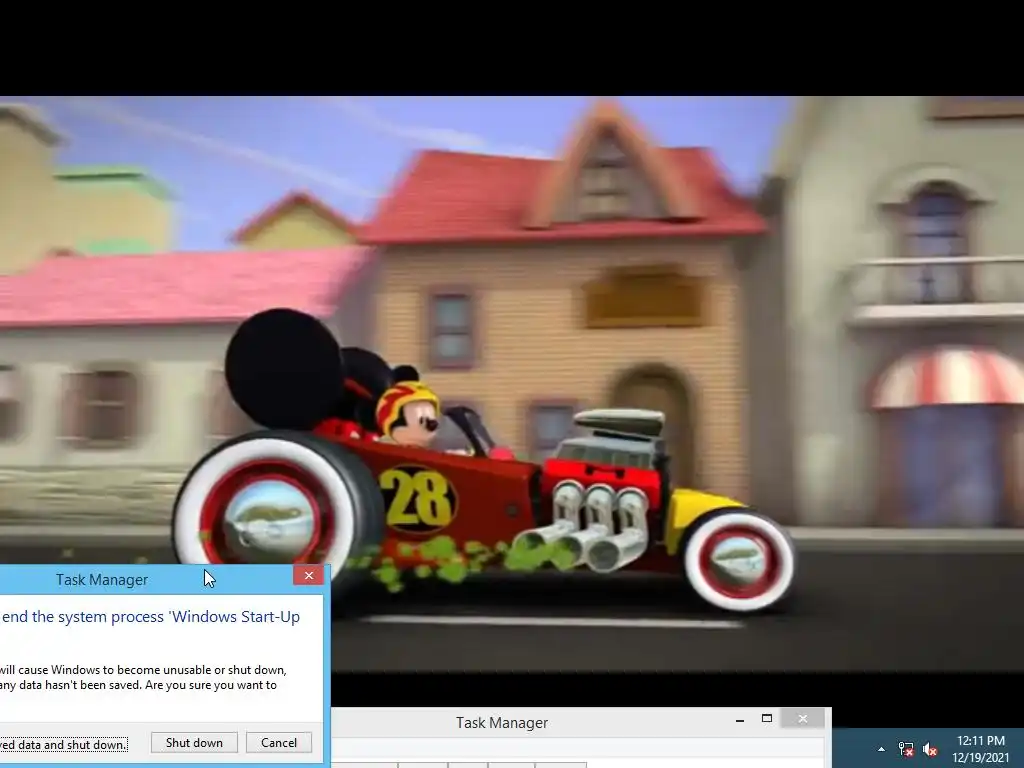The image size is (1024, 768).
Task: Close the background Task Manager window
Action: 803,718
